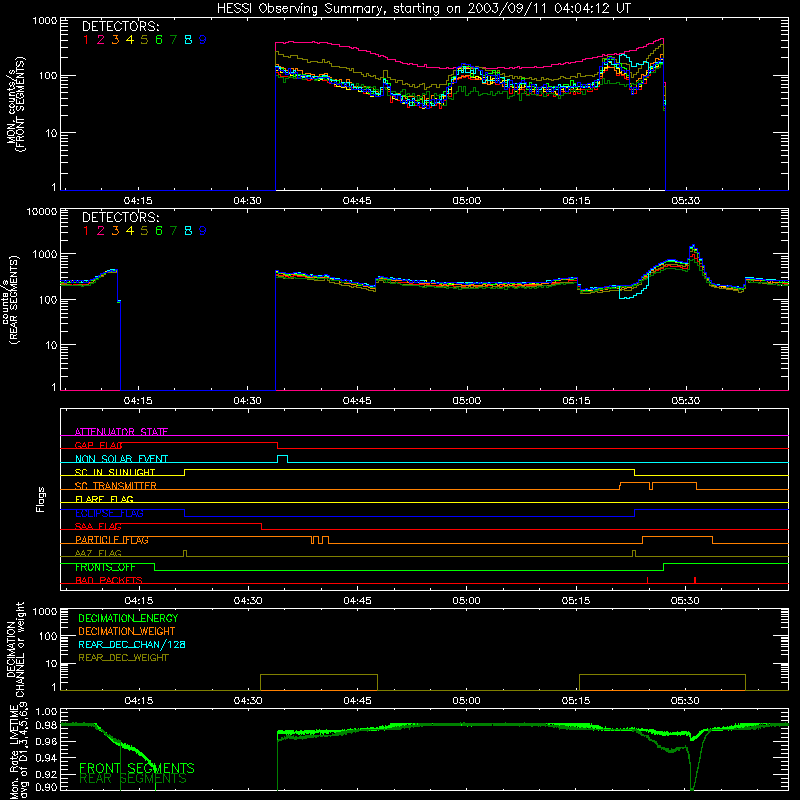Click the 05:00 tick under decimation plot
800x800 pixels.
click(466, 701)
